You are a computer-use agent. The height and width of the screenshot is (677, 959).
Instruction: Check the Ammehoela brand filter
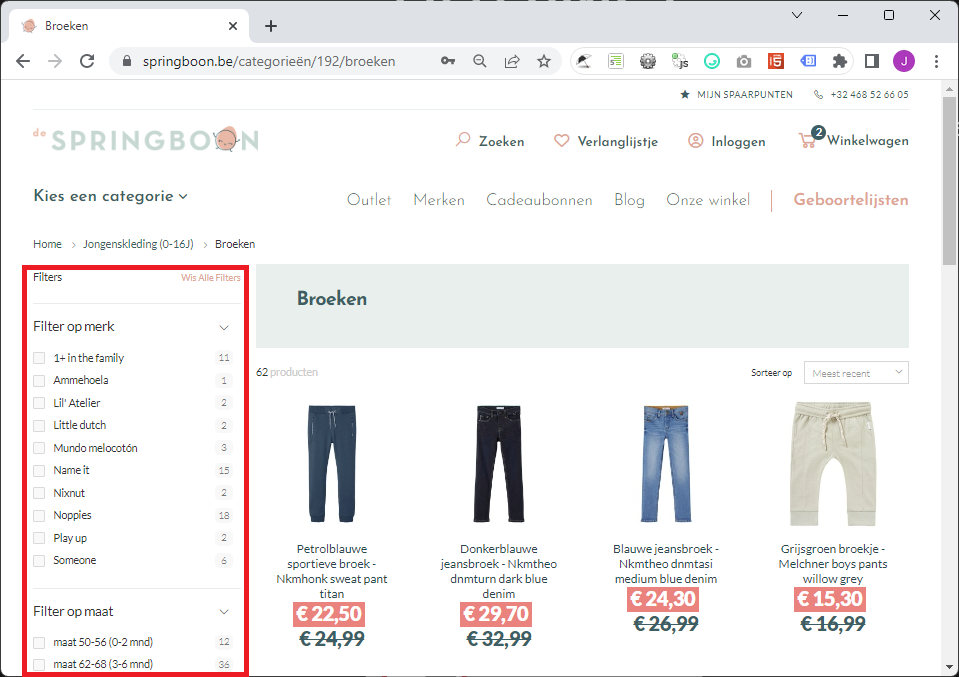point(39,380)
